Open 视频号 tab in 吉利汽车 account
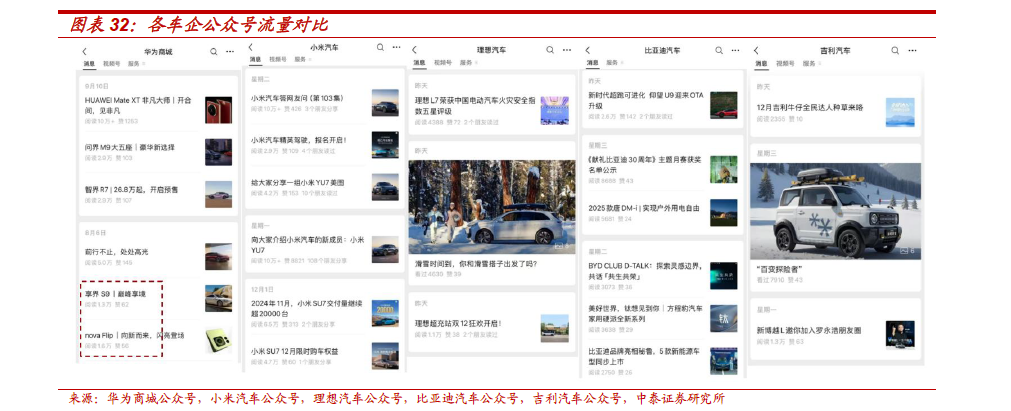Screen dimensions: 1011x411 click(x=783, y=64)
